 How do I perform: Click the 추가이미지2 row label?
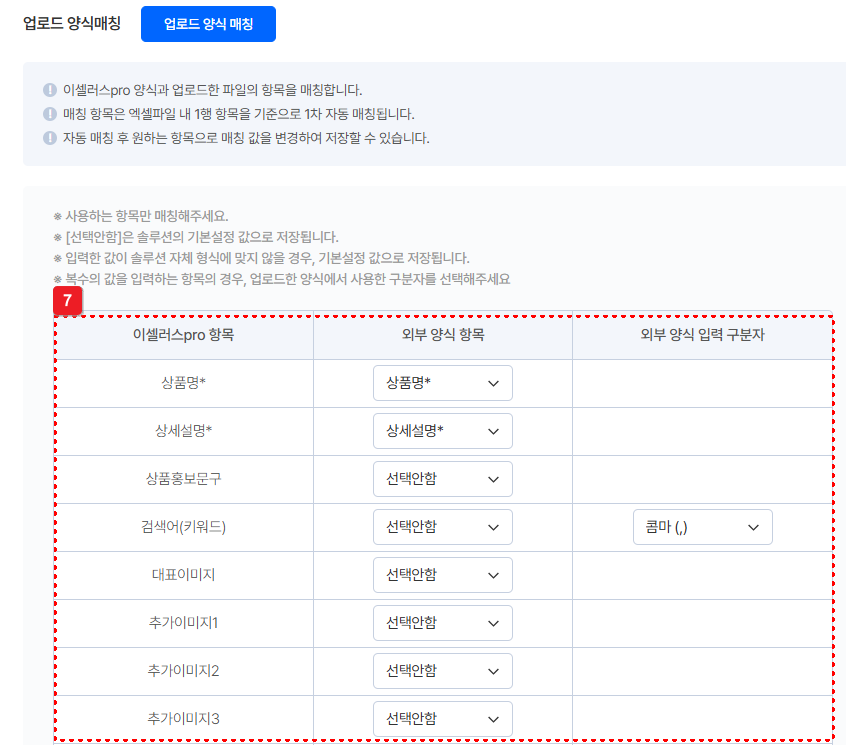point(183,671)
